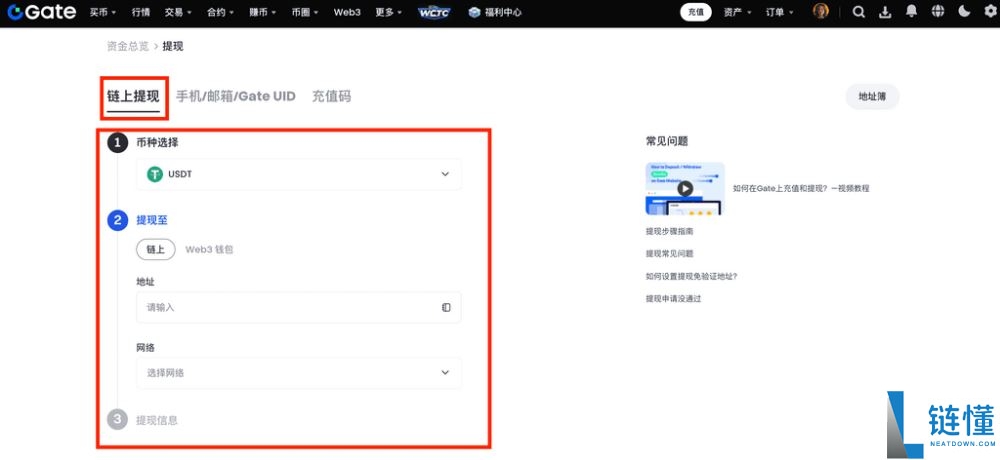Viewport: 1000px width, 460px height.
Task: Select the Web3 钱包 option
Action: tap(209, 249)
